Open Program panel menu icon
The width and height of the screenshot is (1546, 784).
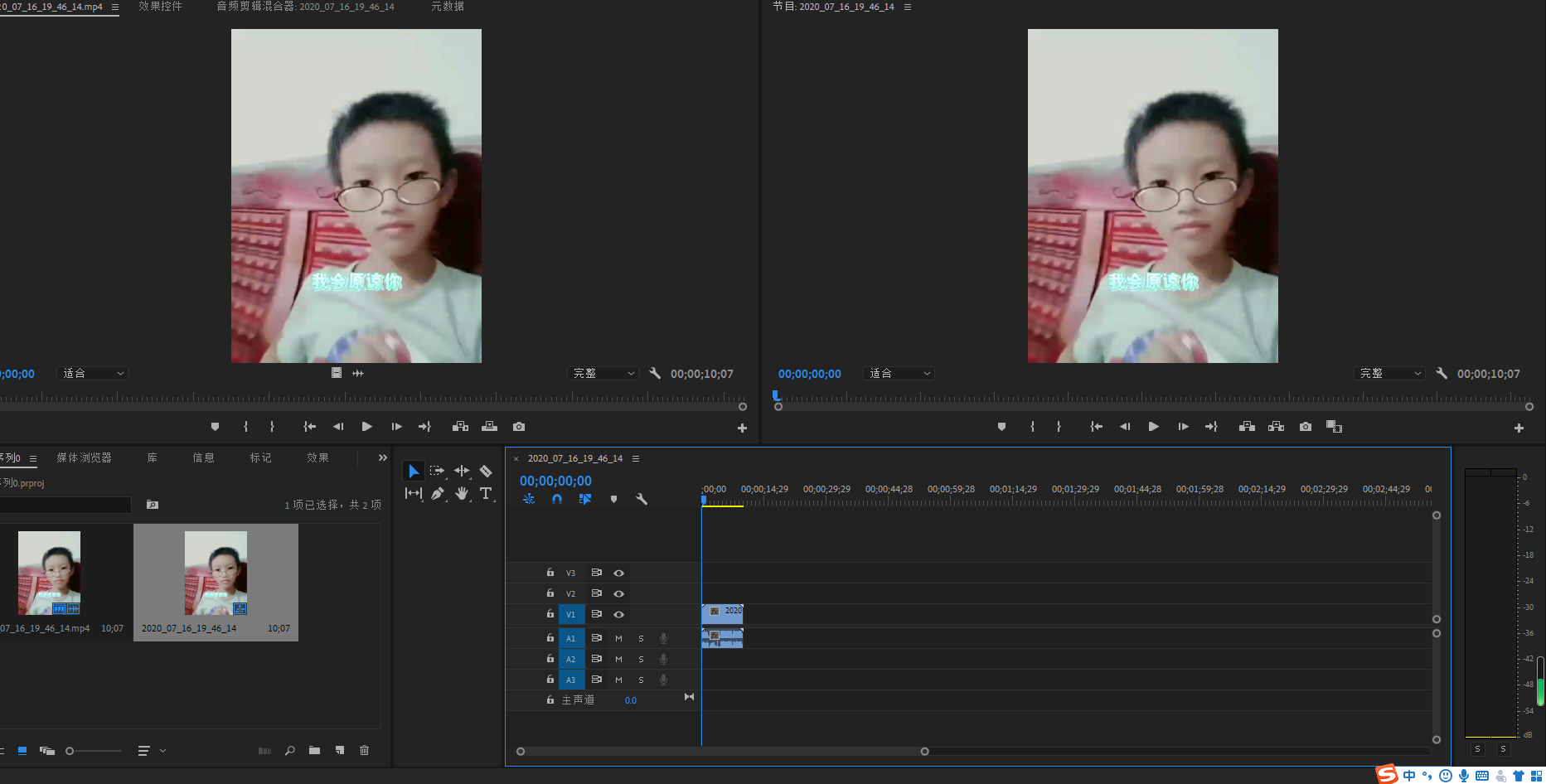point(908,7)
